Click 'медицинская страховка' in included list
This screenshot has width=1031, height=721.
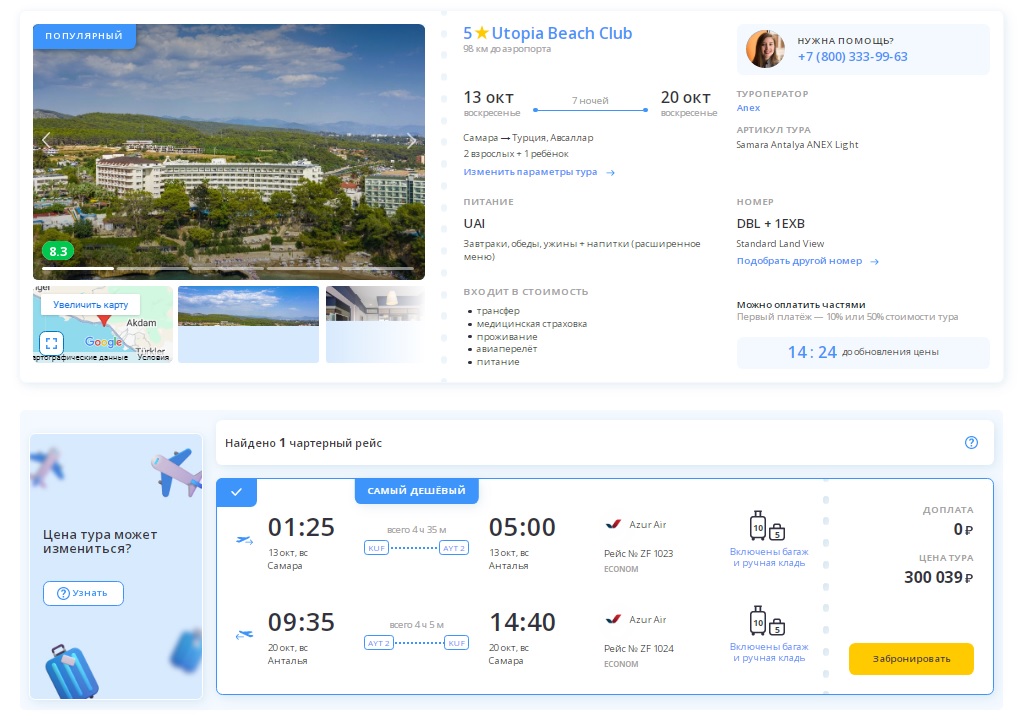pos(531,323)
